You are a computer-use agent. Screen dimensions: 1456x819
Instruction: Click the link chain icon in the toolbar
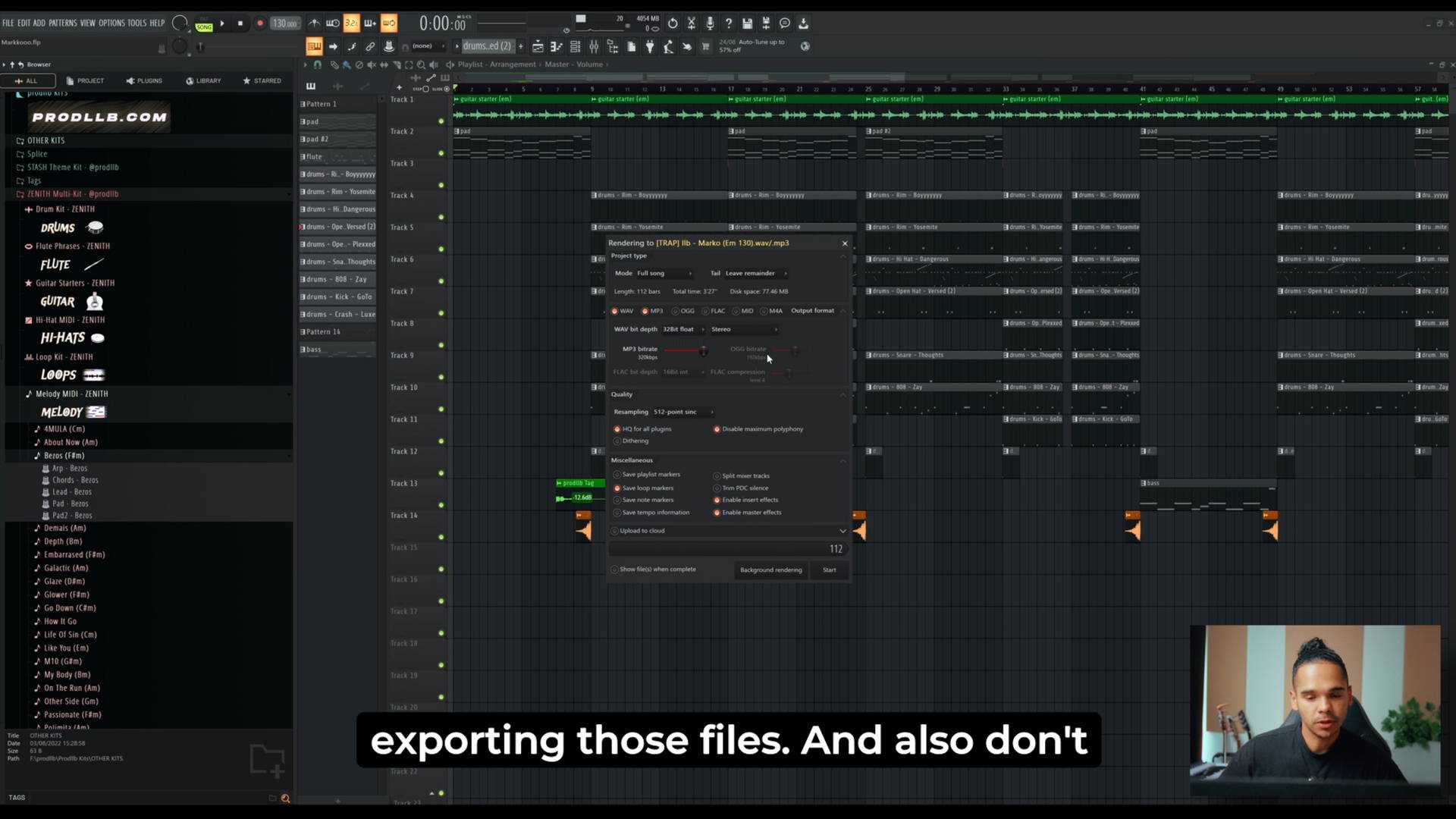370,46
